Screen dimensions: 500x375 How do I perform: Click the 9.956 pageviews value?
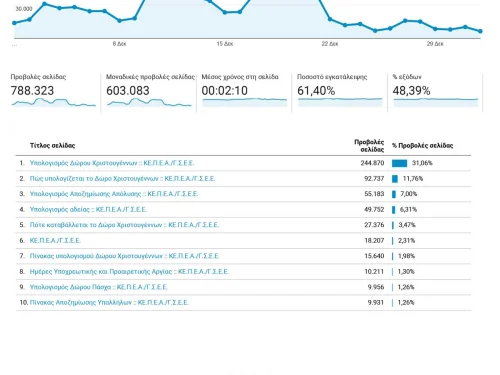tap(376, 287)
